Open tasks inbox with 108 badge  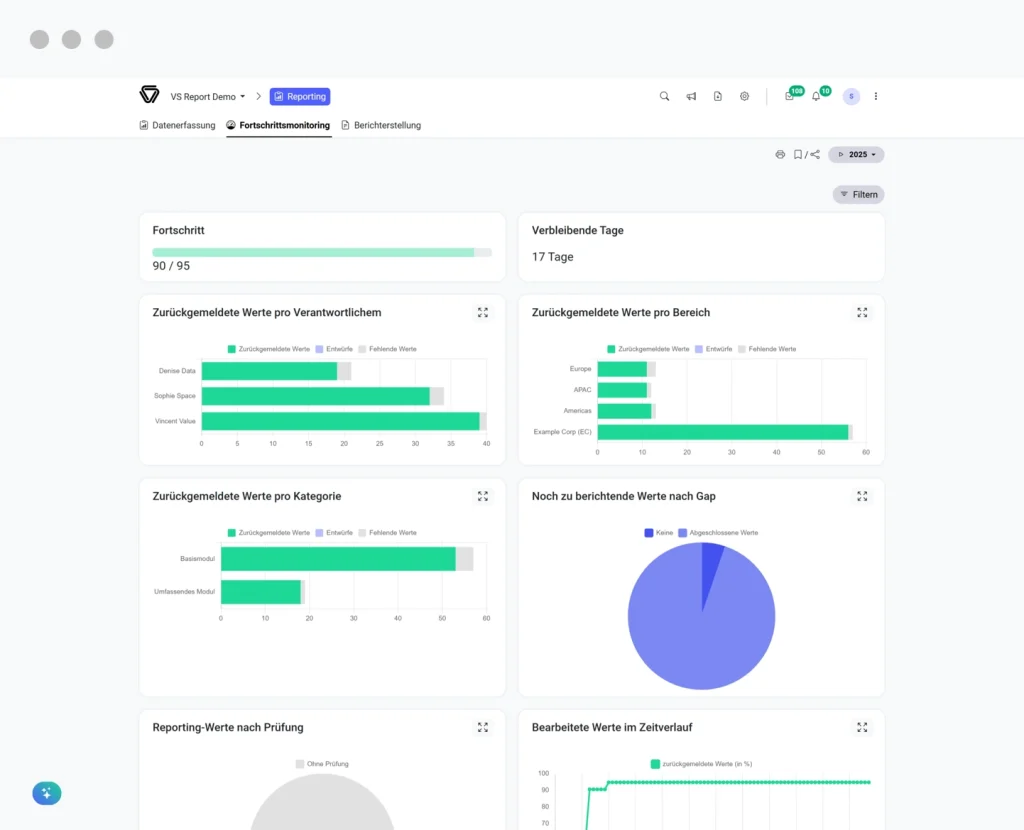click(792, 94)
